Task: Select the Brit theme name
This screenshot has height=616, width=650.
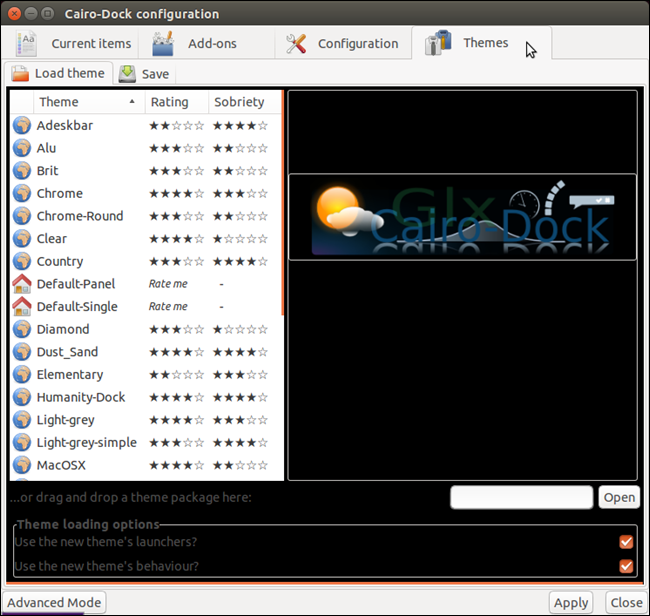Action: click(x=47, y=170)
